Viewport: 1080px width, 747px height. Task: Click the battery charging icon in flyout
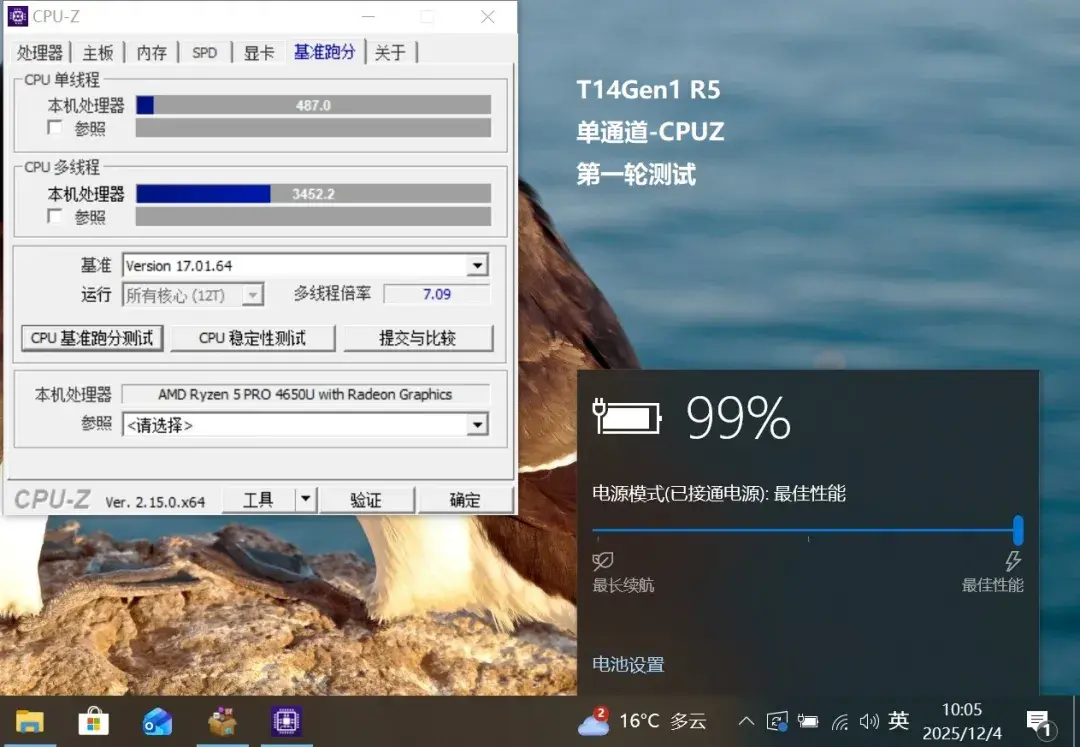(x=627, y=417)
